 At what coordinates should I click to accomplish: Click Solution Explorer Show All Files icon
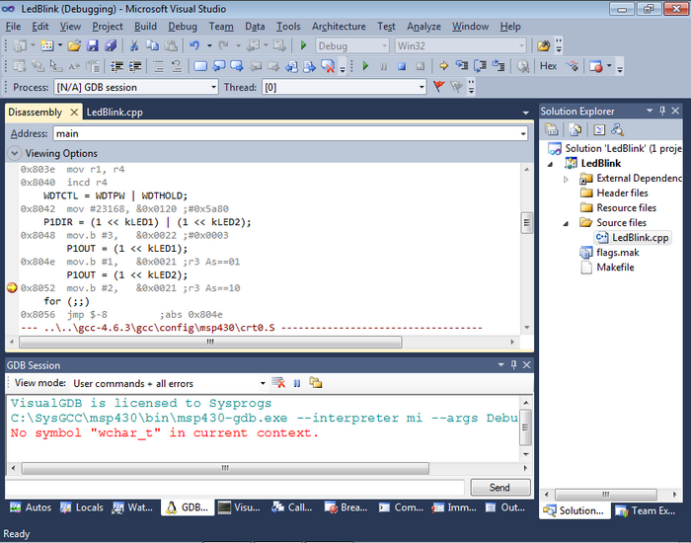pyautogui.click(x=575, y=129)
